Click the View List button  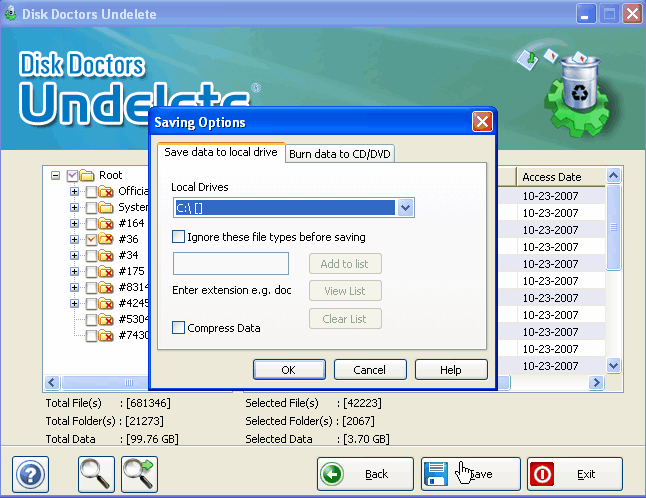(x=345, y=291)
